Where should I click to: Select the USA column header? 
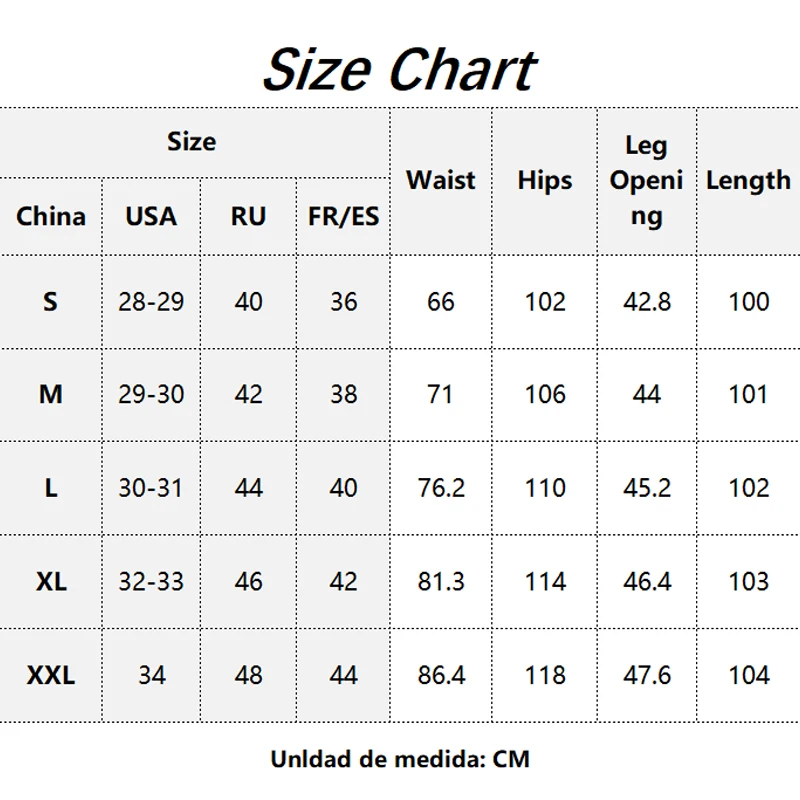151,216
